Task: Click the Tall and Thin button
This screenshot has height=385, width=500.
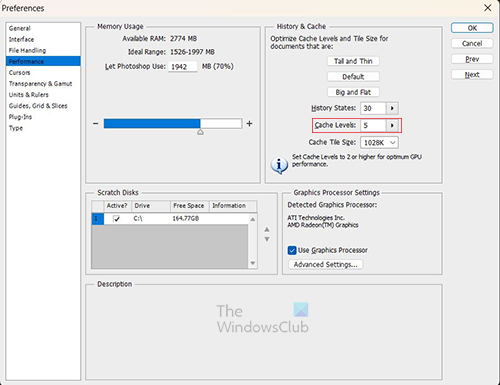Action: click(353, 61)
